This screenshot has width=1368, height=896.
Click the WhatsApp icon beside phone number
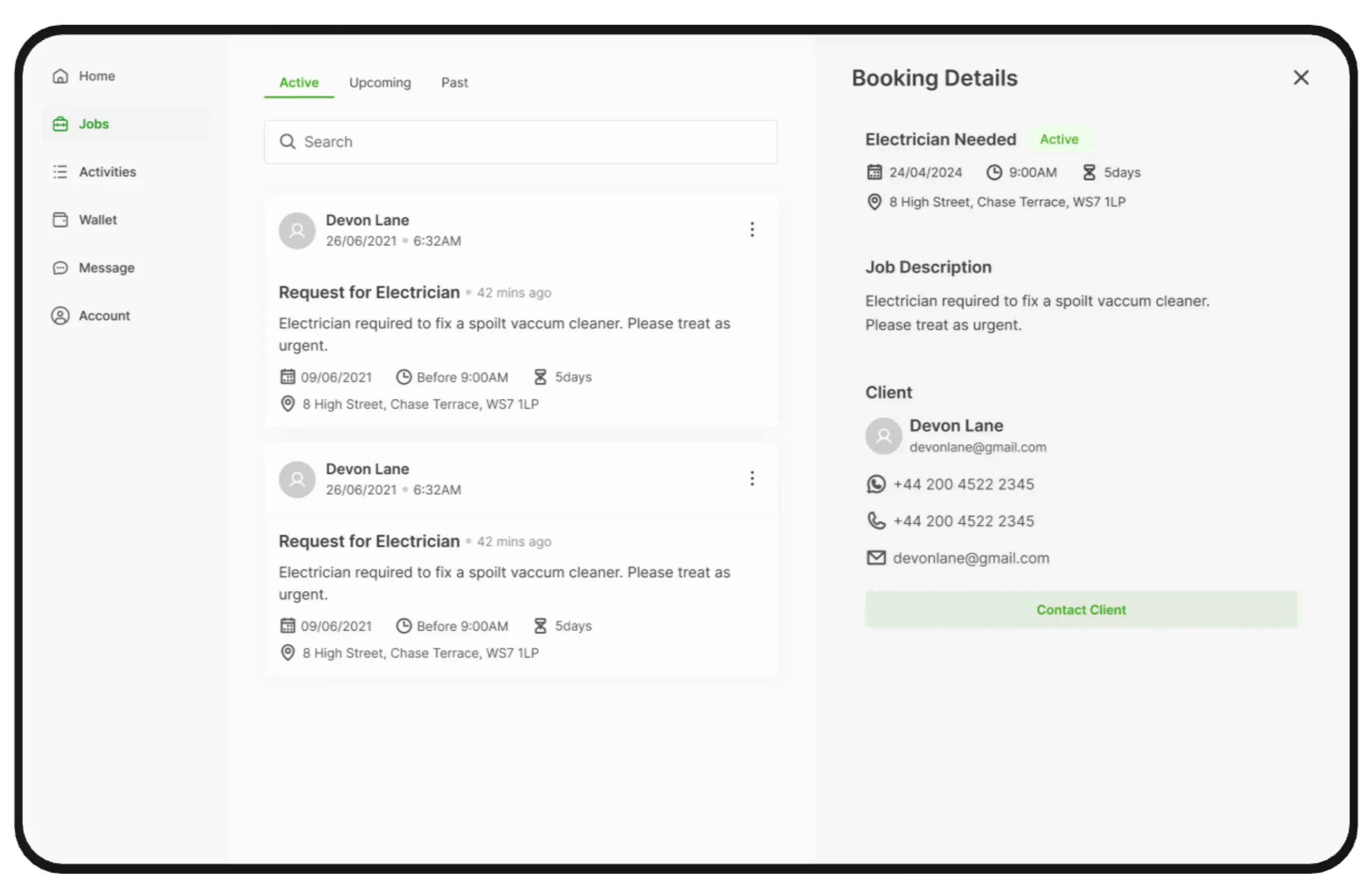[876, 484]
